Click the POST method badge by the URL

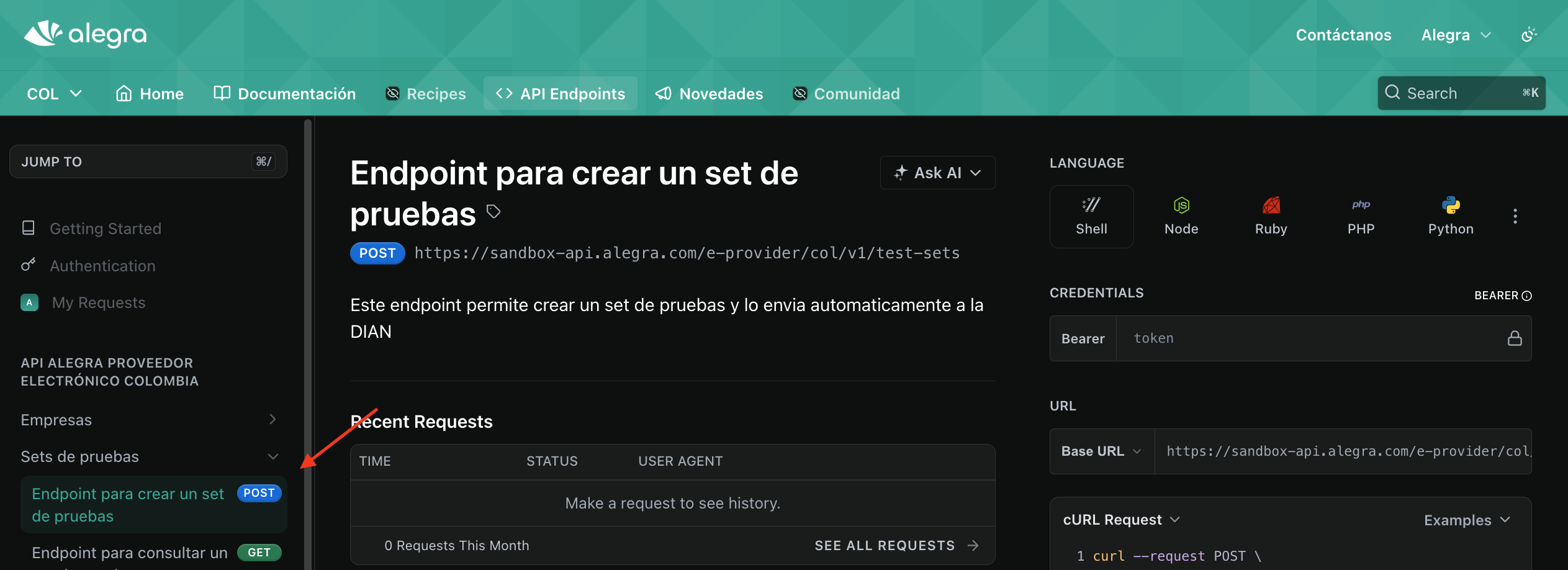377,253
